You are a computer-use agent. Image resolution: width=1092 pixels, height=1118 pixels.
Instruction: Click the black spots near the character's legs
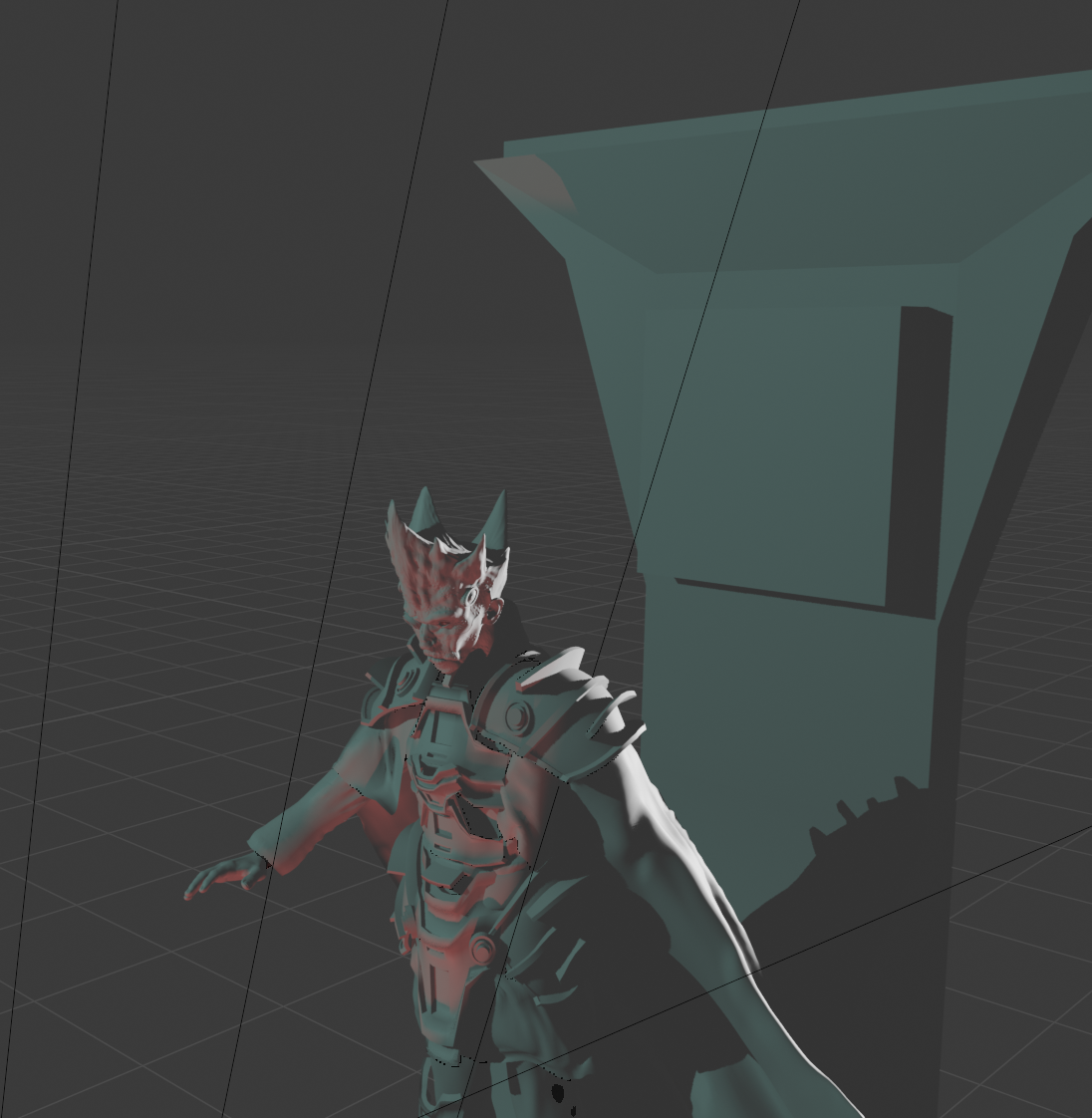[559, 1096]
